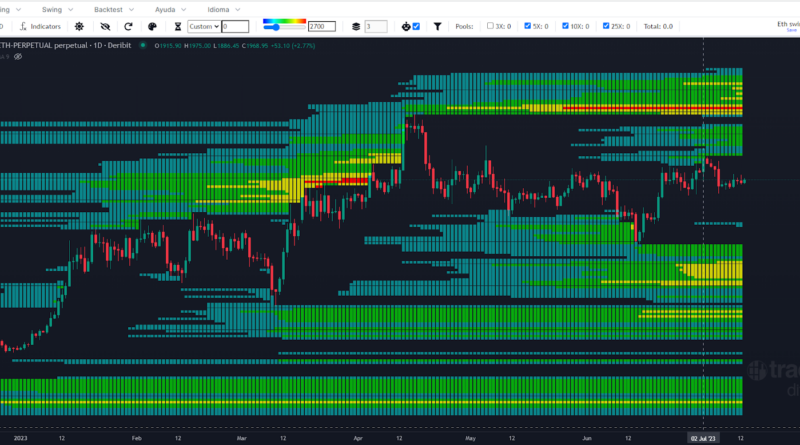Open the Indicators panel
This screenshot has height=445, width=800.
[x=42, y=26]
